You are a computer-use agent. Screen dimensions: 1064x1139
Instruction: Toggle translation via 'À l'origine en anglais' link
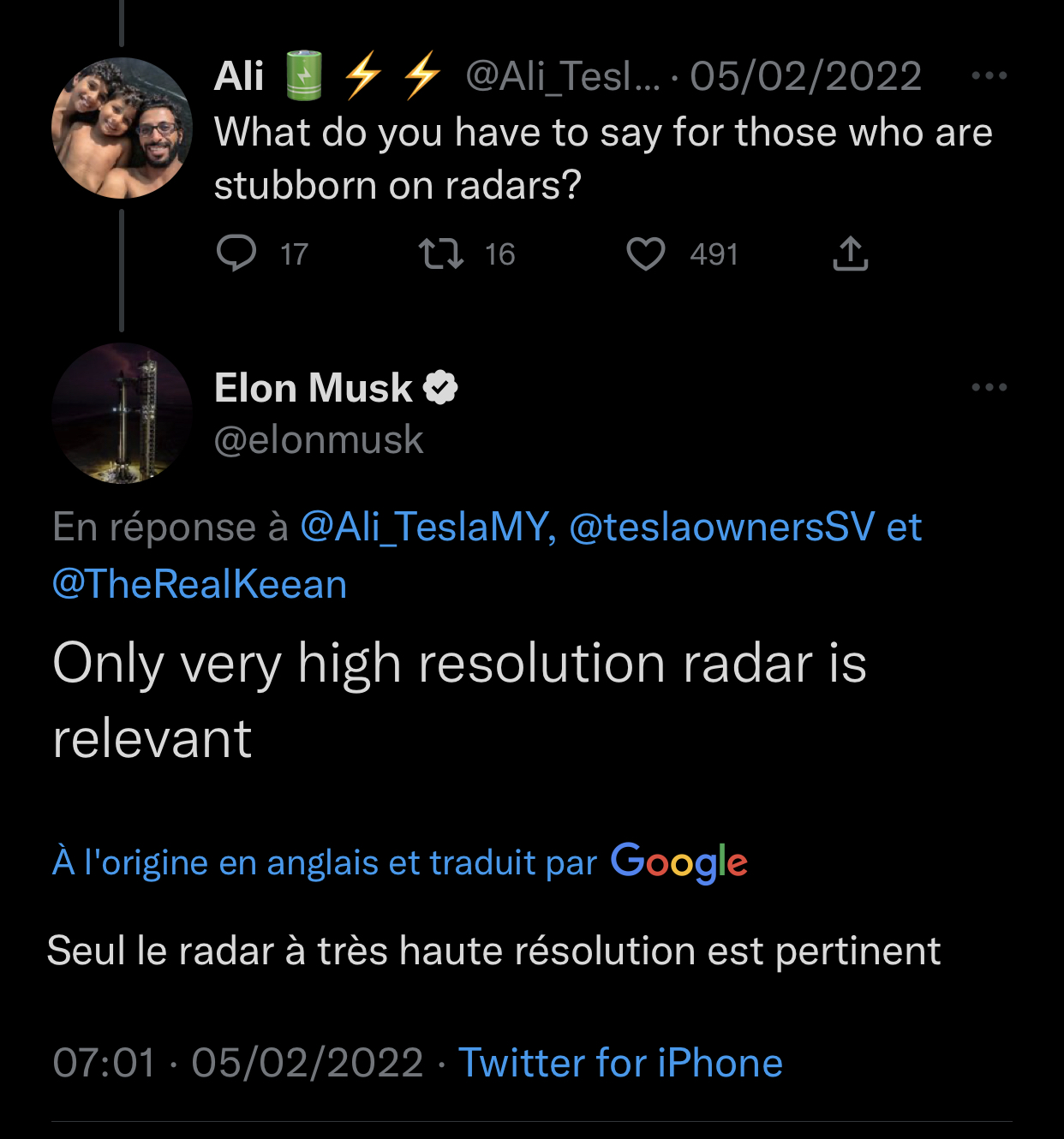pos(325,862)
